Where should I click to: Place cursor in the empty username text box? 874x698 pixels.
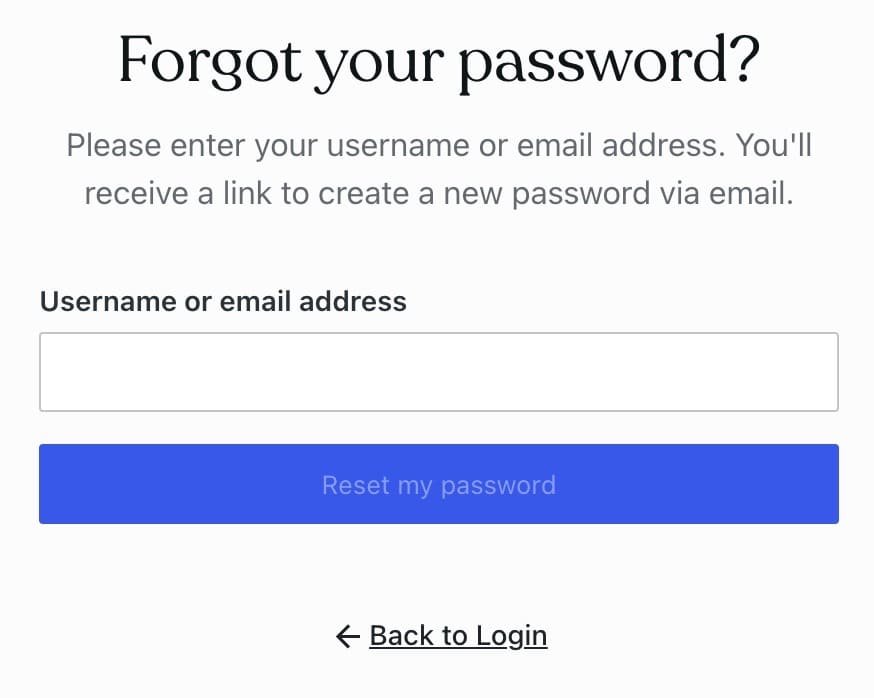[438, 372]
